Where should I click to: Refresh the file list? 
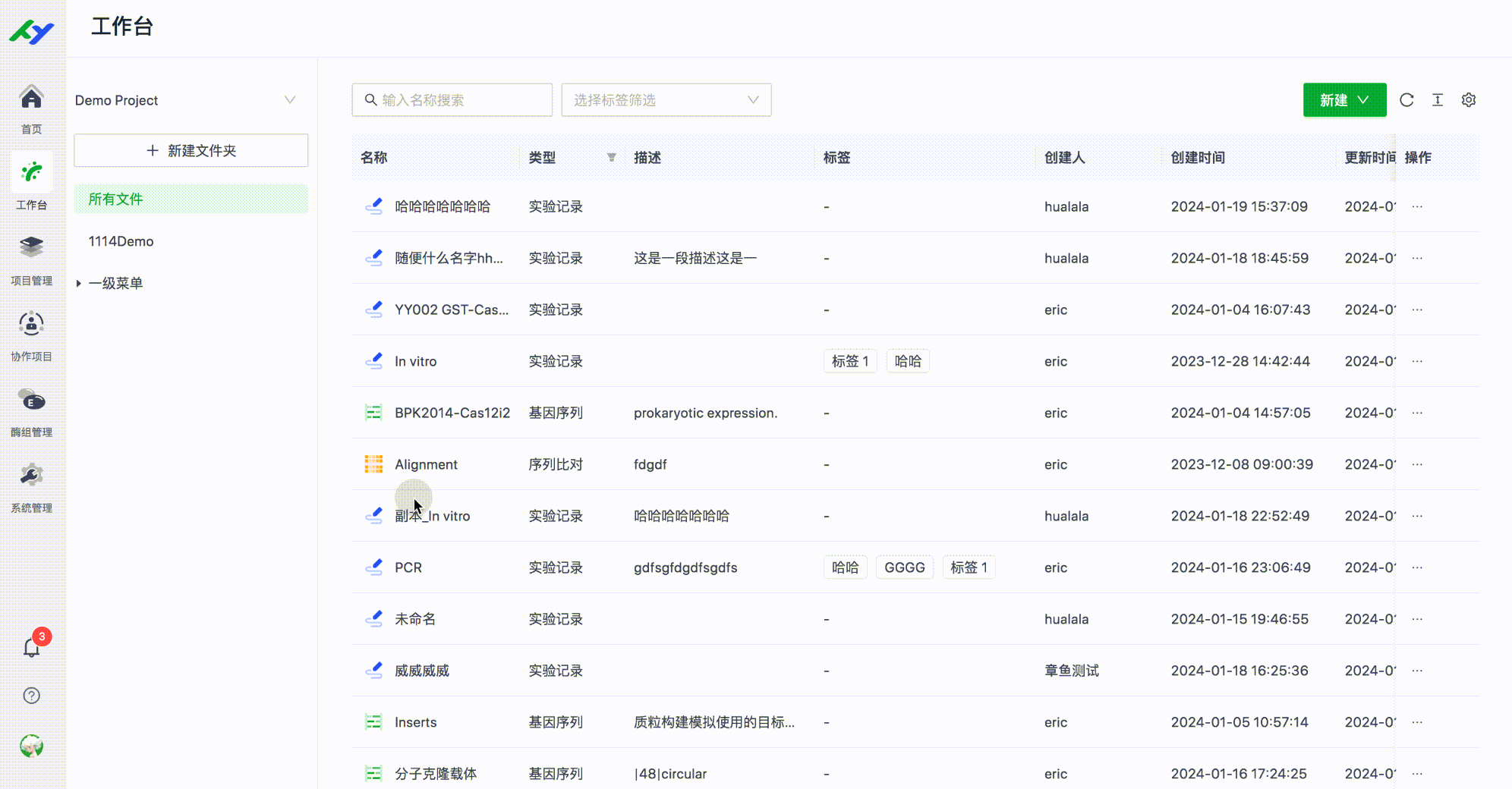coord(1406,99)
